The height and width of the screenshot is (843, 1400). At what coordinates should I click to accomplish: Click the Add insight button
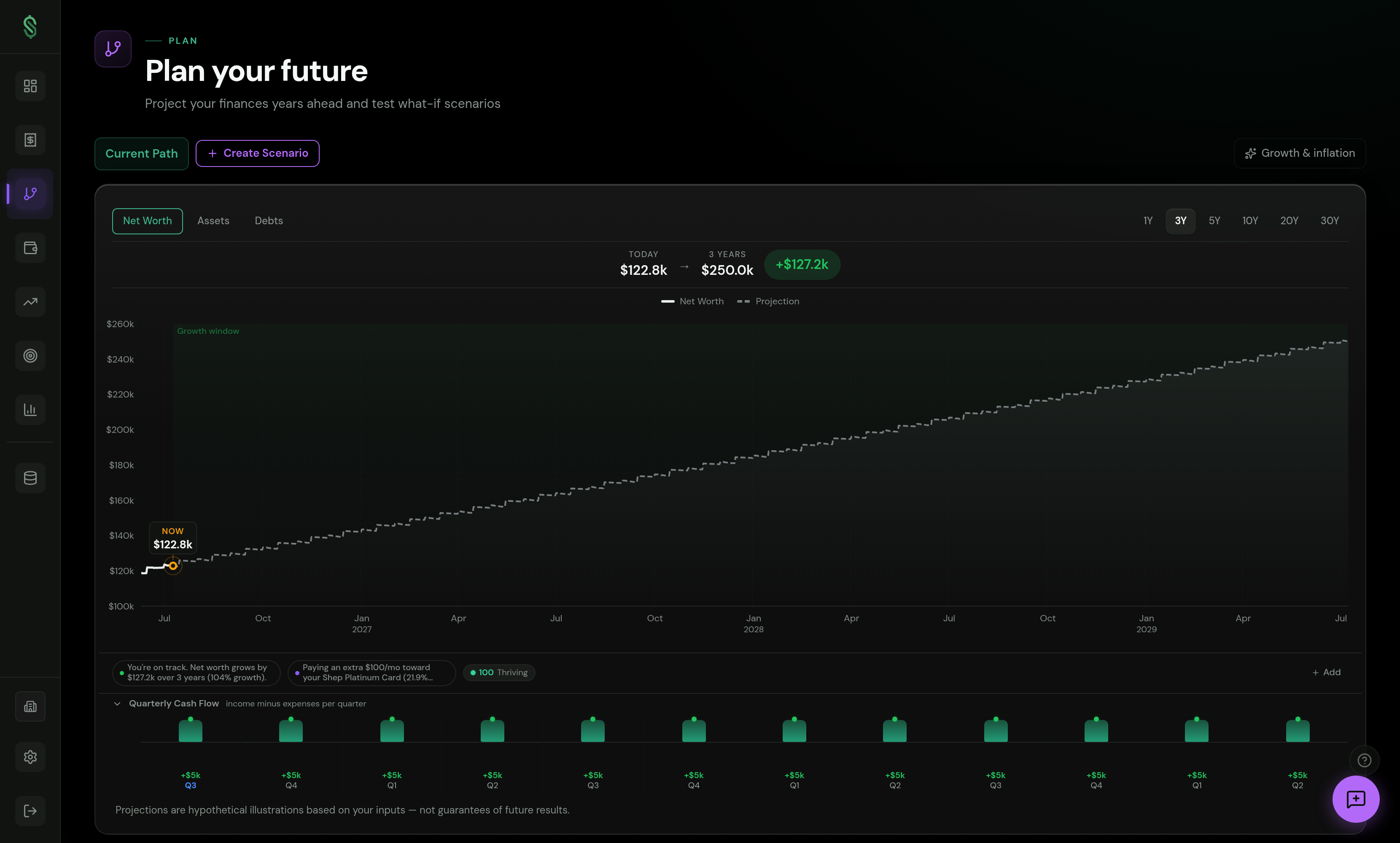click(1326, 673)
